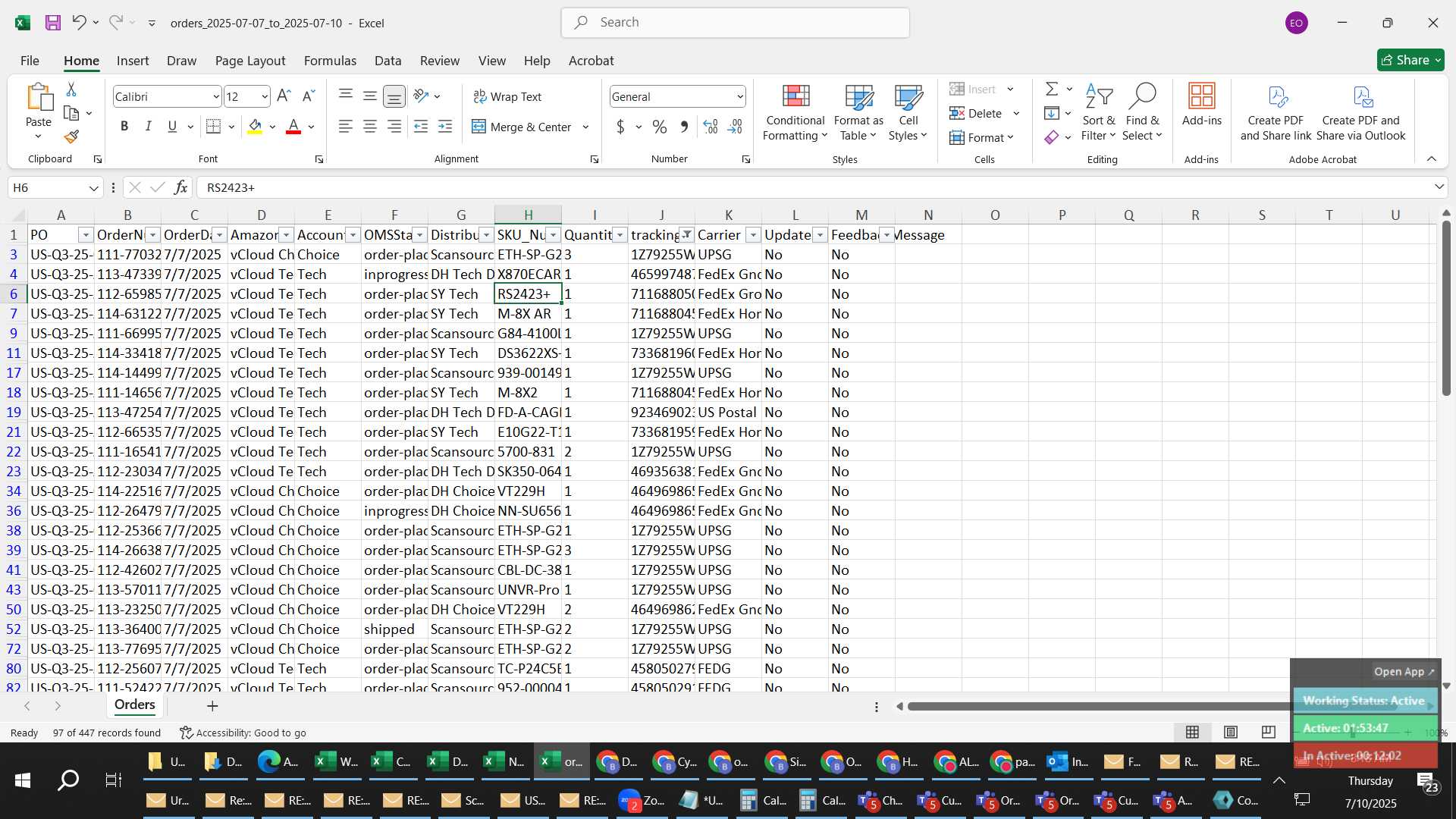Open filter dropdown on tracking column
The height and width of the screenshot is (819, 1456).
[x=686, y=235]
